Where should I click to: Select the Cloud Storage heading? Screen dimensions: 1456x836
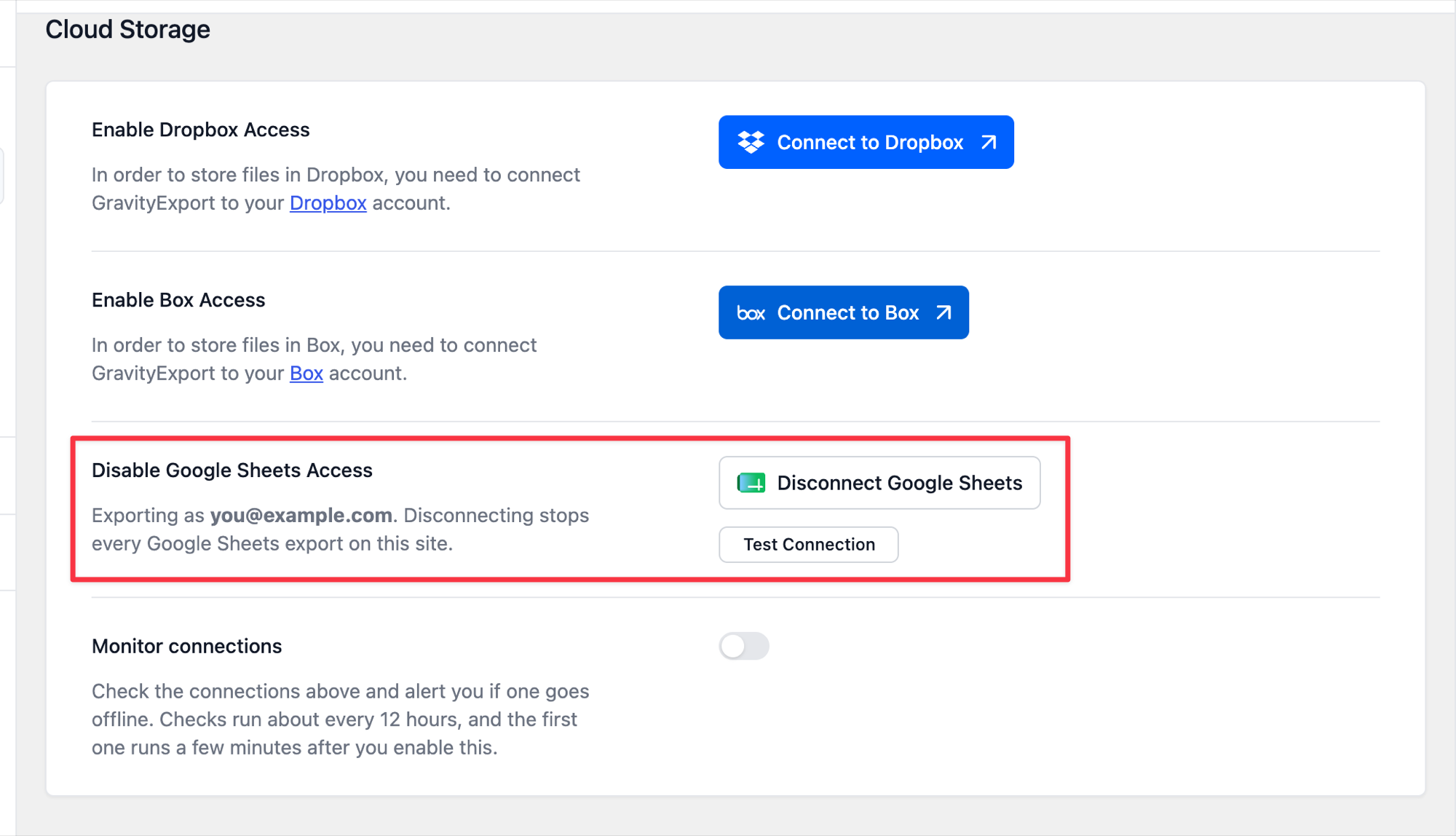tap(127, 29)
